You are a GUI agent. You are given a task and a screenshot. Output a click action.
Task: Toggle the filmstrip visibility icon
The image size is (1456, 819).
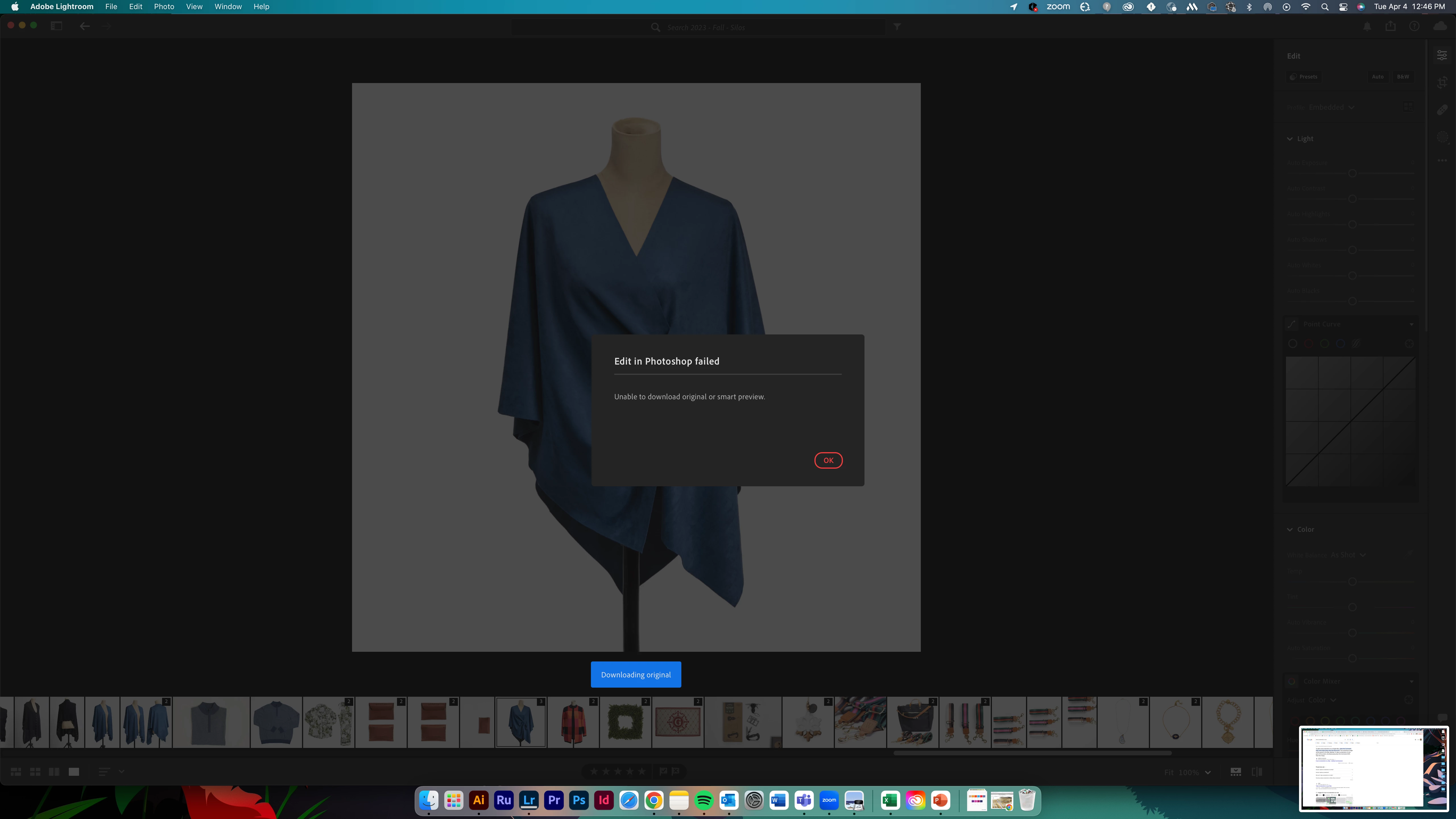(x=1236, y=772)
